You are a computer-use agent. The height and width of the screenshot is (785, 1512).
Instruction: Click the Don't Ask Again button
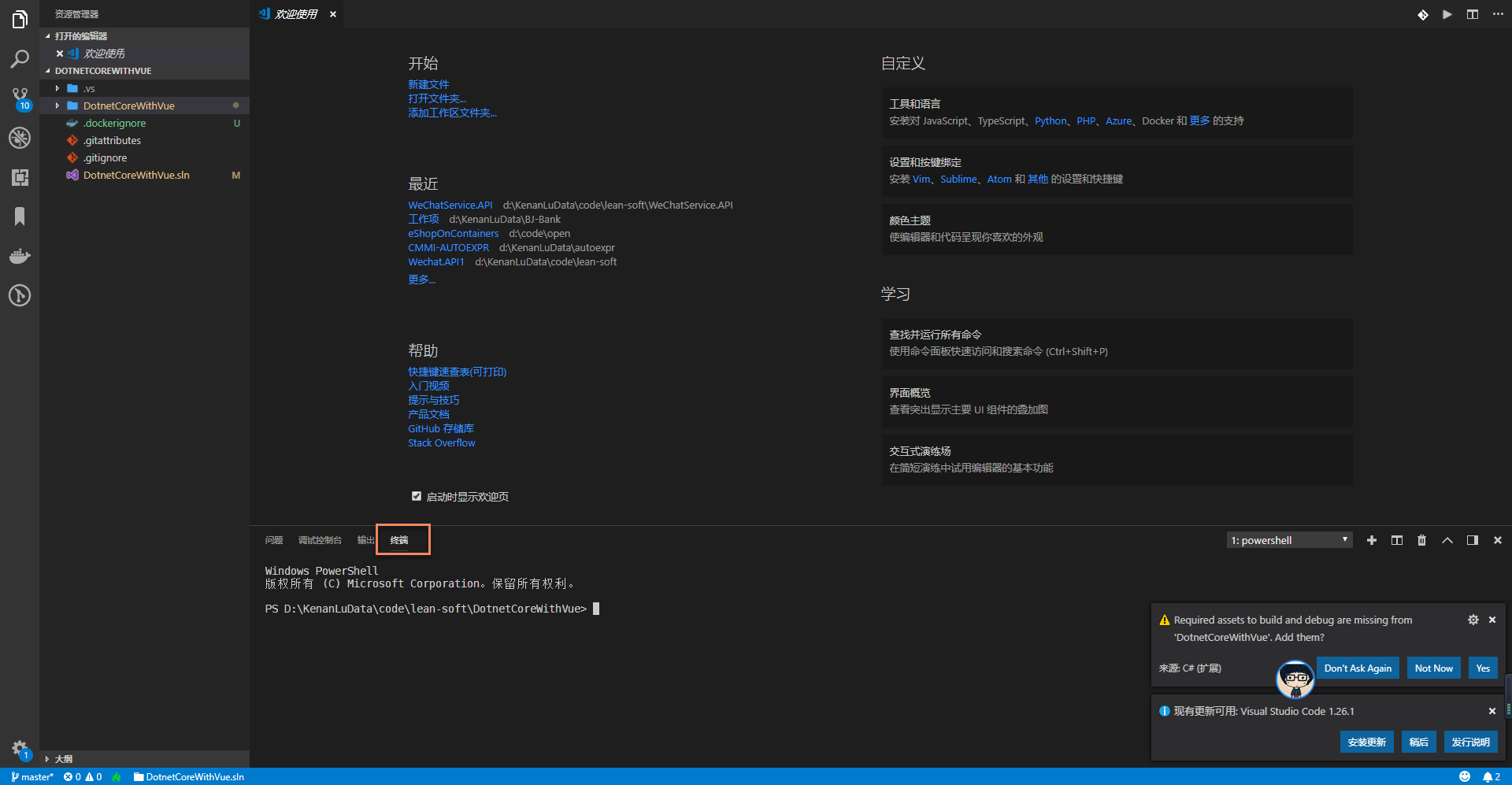tap(1358, 668)
